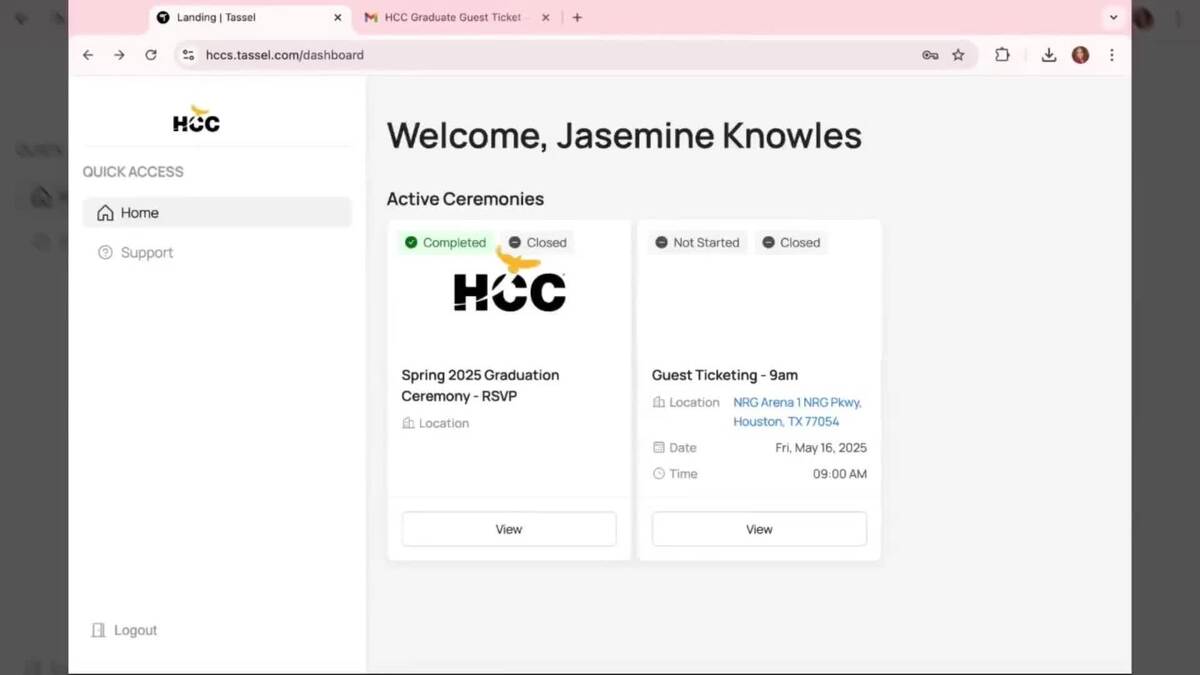
Task: Open the Chrome profile avatar
Action: pyautogui.click(x=1080, y=55)
